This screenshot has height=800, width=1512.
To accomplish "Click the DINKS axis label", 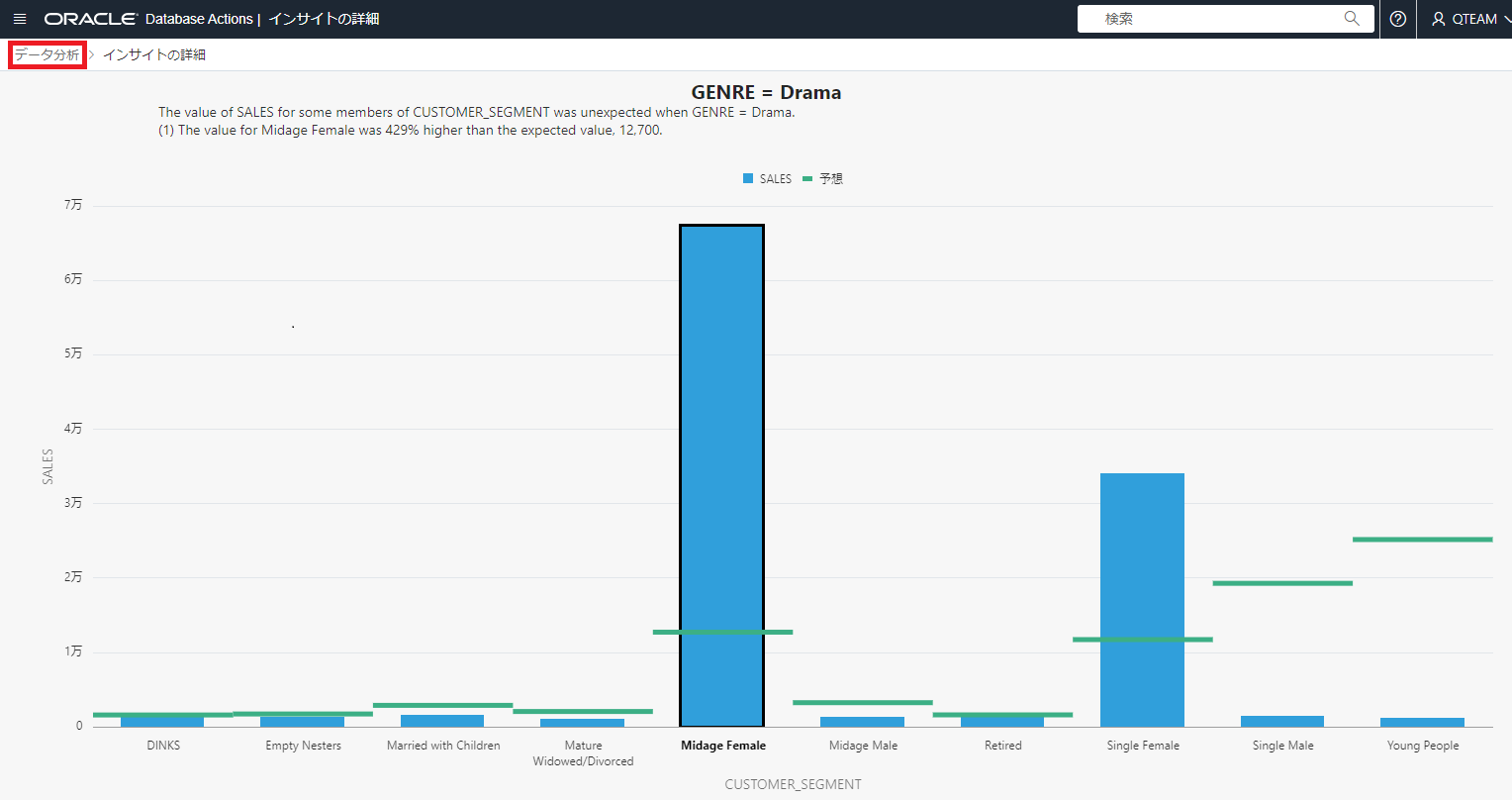I will coord(163,746).
